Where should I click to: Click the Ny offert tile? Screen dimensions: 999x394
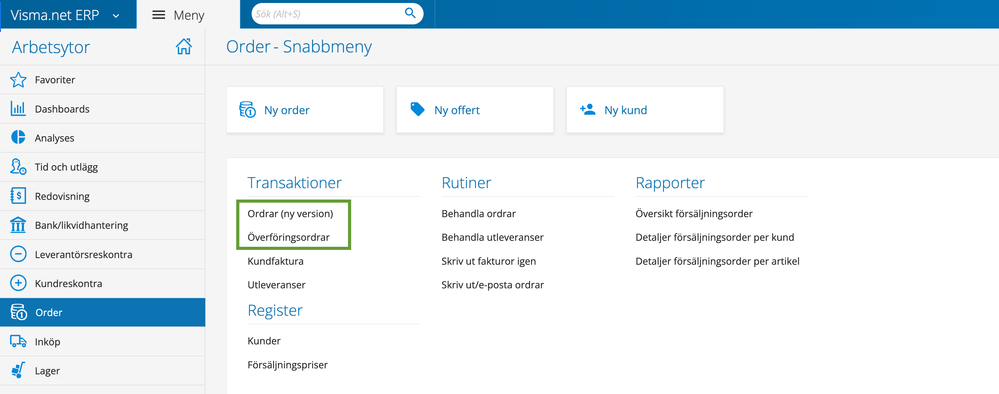click(475, 110)
